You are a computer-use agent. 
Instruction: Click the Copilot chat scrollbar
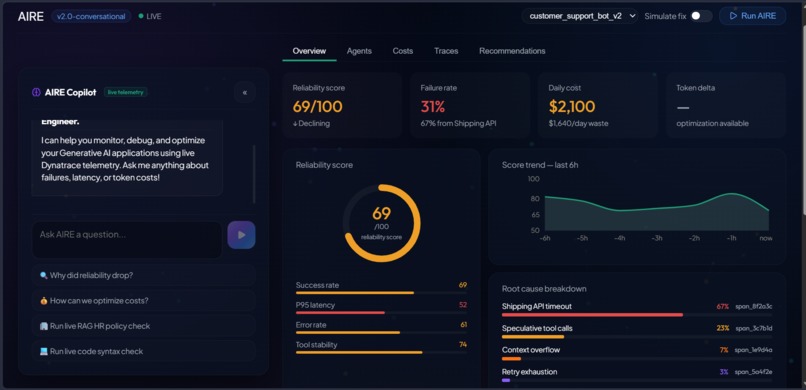click(x=253, y=174)
